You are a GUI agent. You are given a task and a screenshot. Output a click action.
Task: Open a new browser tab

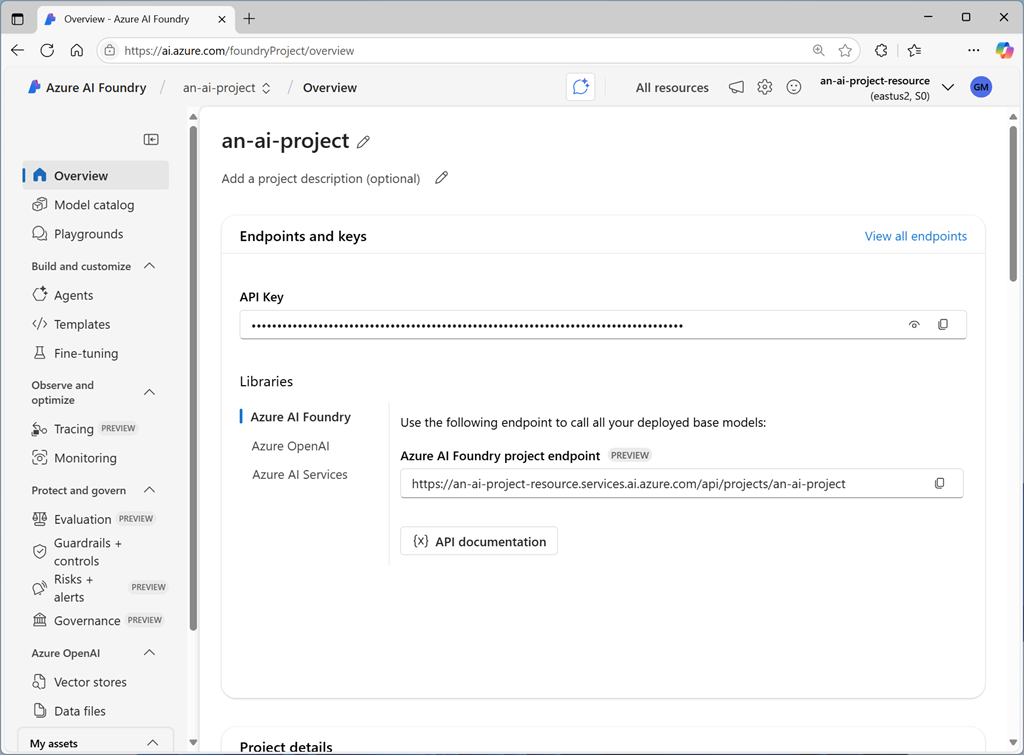[x=249, y=19]
